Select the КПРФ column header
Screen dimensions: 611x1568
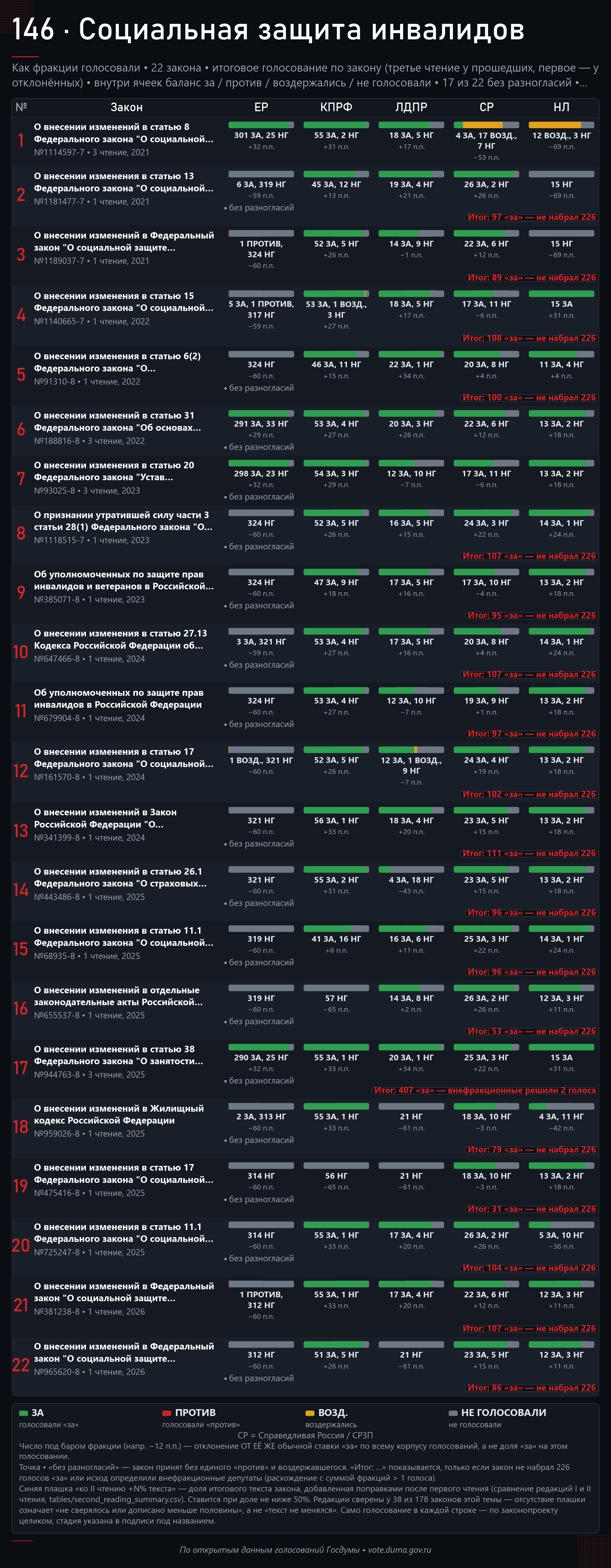click(x=336, y=107)
